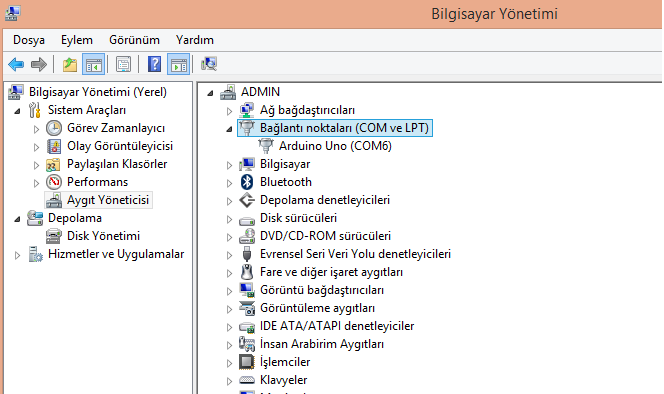Screen dimensions: 664x394
Task: Collapse the Sistem Araçları tree node
Action: tap(17, 111)
